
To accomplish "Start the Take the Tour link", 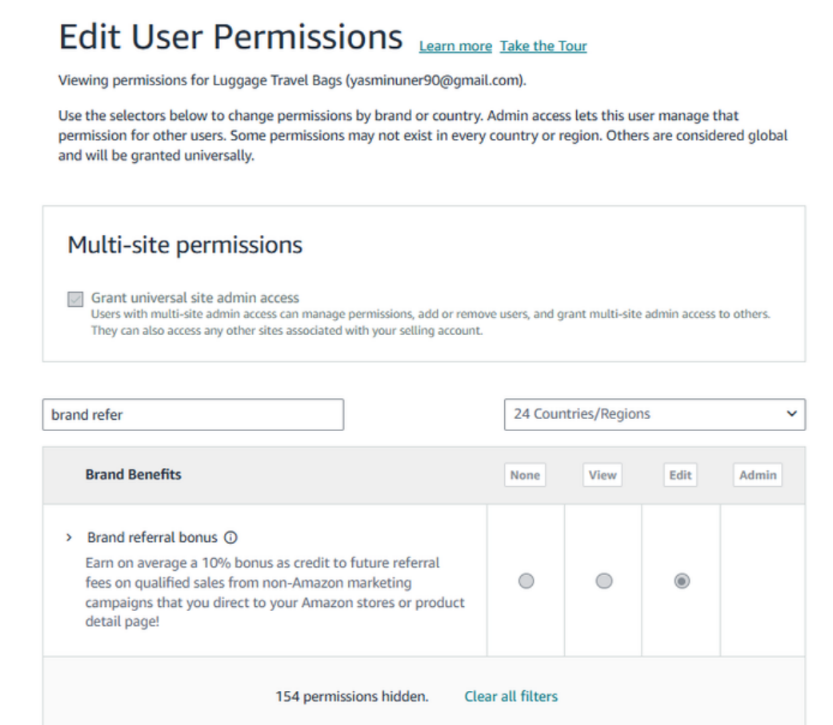I will pyautogui.click(x=543, y=46).
